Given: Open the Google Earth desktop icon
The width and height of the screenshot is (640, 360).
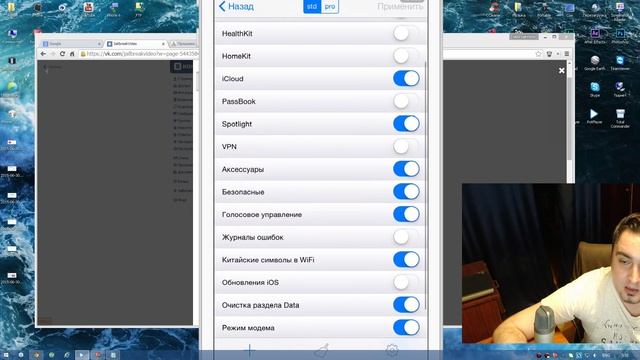Looking at the screenshot, I should pos(595,63).
